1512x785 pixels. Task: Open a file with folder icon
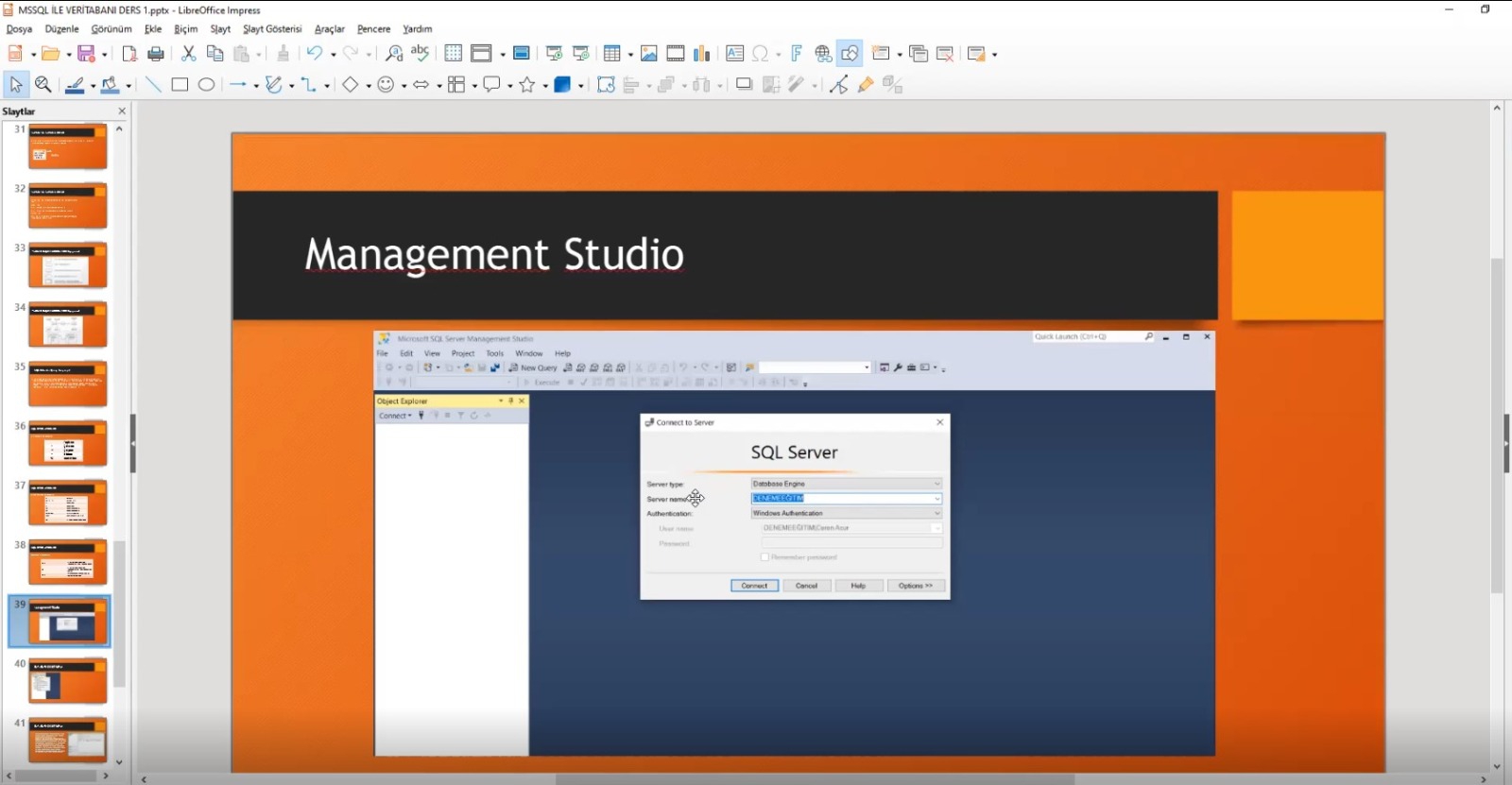point(50,54)
